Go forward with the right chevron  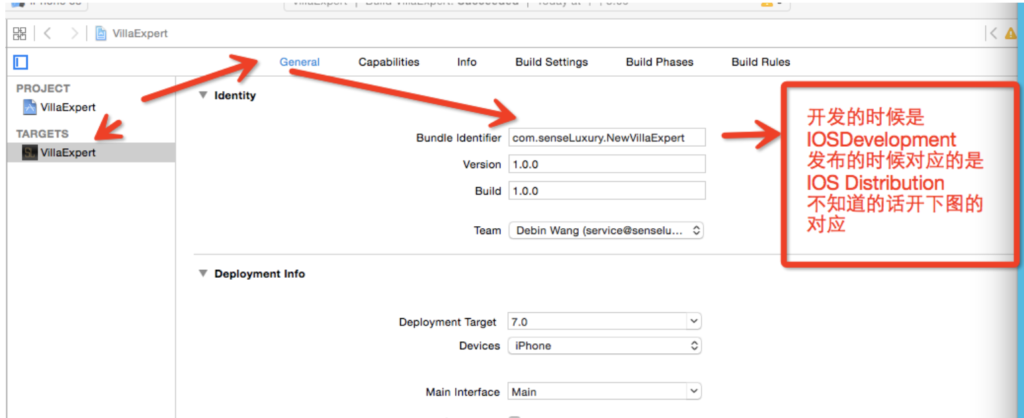click(x=74, y=33)
